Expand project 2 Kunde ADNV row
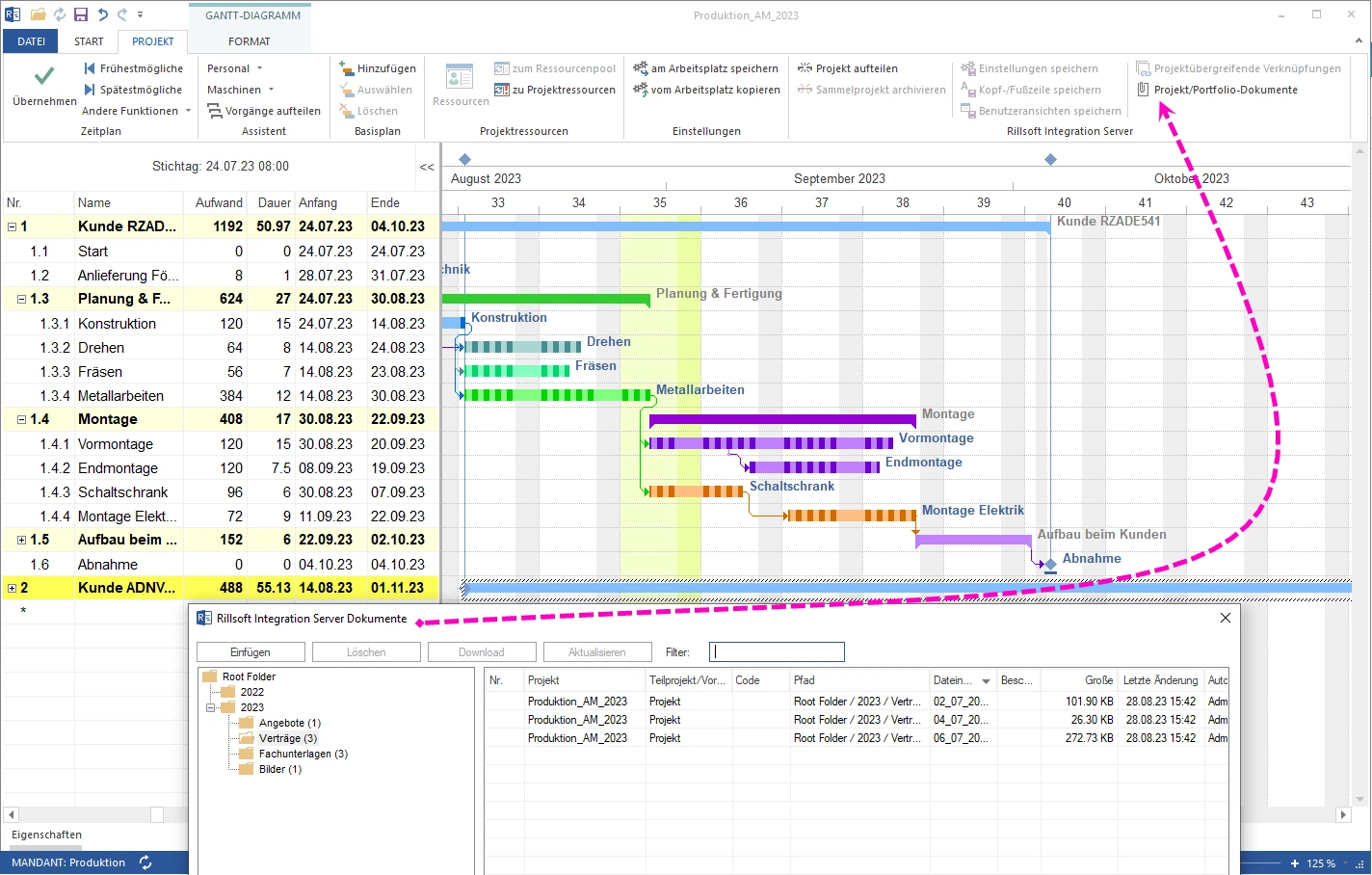 coord(12,588)
